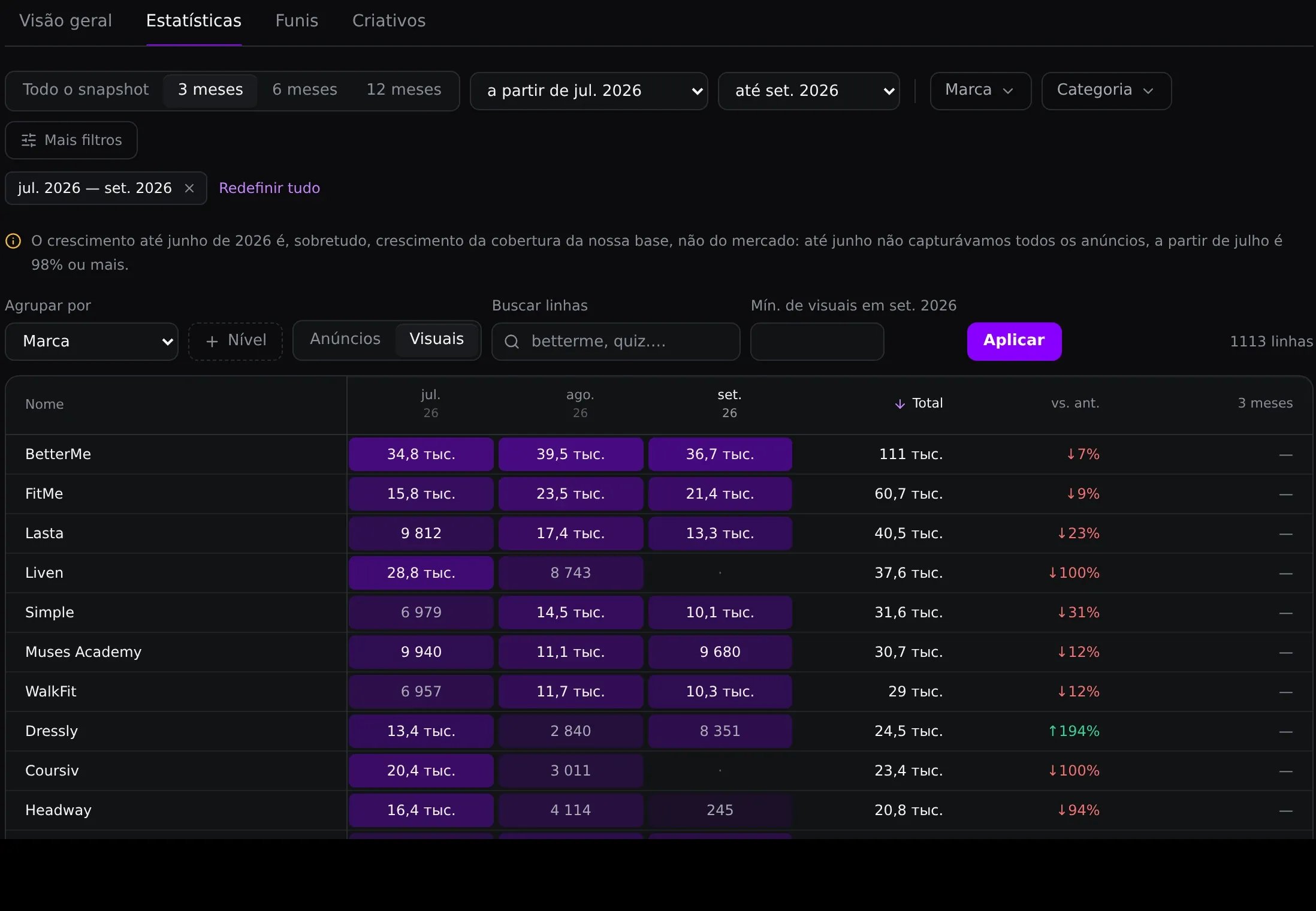Focus the Buscar linhas search field
This screenshot has height=911, width=1316.
[x=615, y=342]
